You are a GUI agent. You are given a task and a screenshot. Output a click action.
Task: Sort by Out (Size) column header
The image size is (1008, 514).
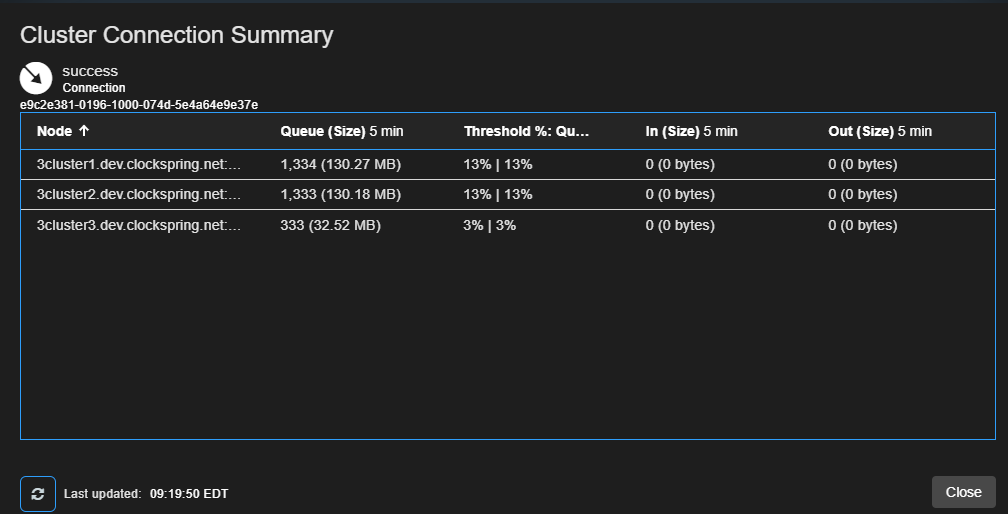pos(879,131)
